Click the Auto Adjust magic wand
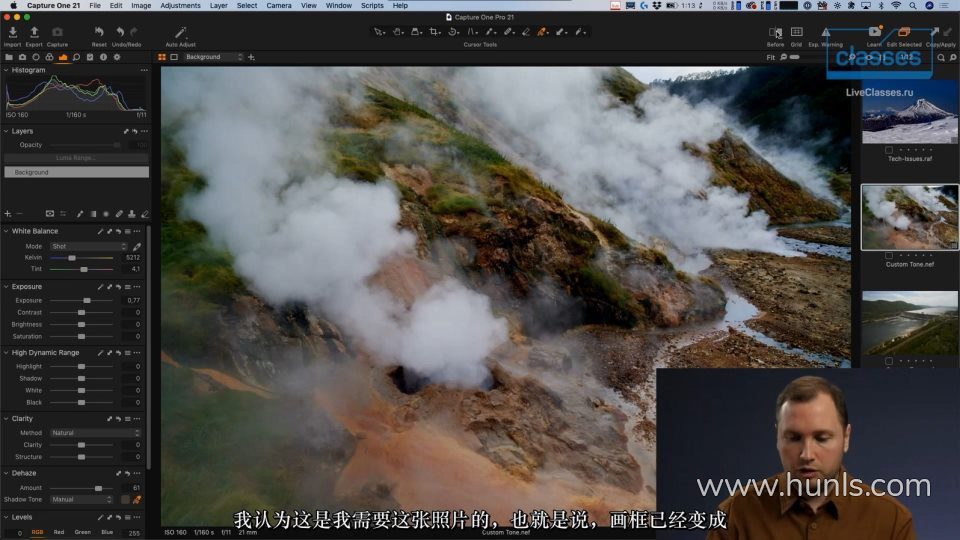 point(181,33)
